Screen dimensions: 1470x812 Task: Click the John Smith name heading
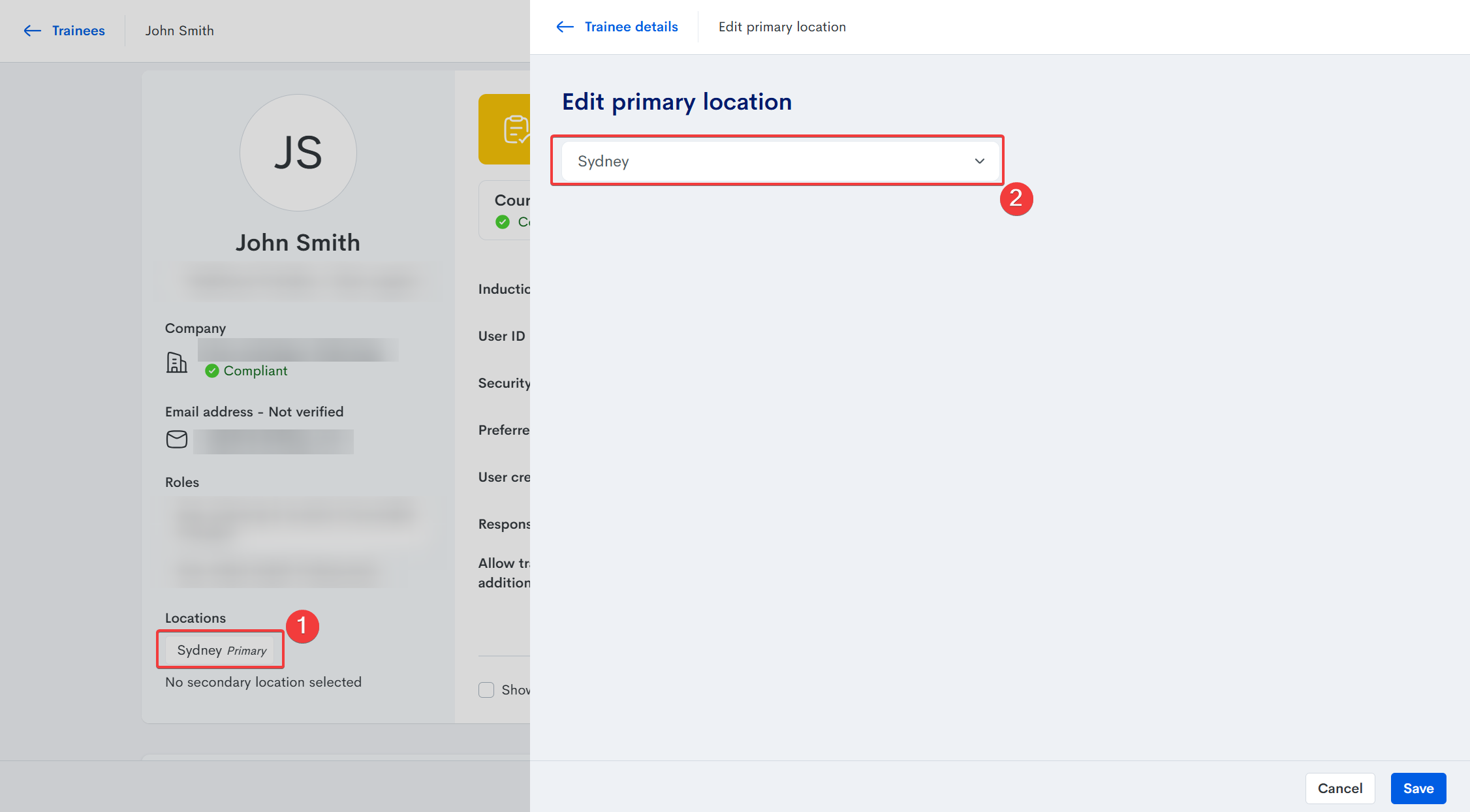(298, 243)
